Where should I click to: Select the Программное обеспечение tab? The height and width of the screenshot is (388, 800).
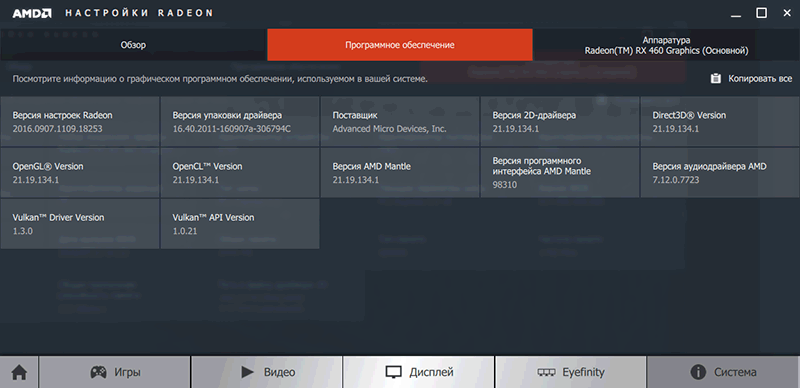pyautogui.click(x=400, y=45)
